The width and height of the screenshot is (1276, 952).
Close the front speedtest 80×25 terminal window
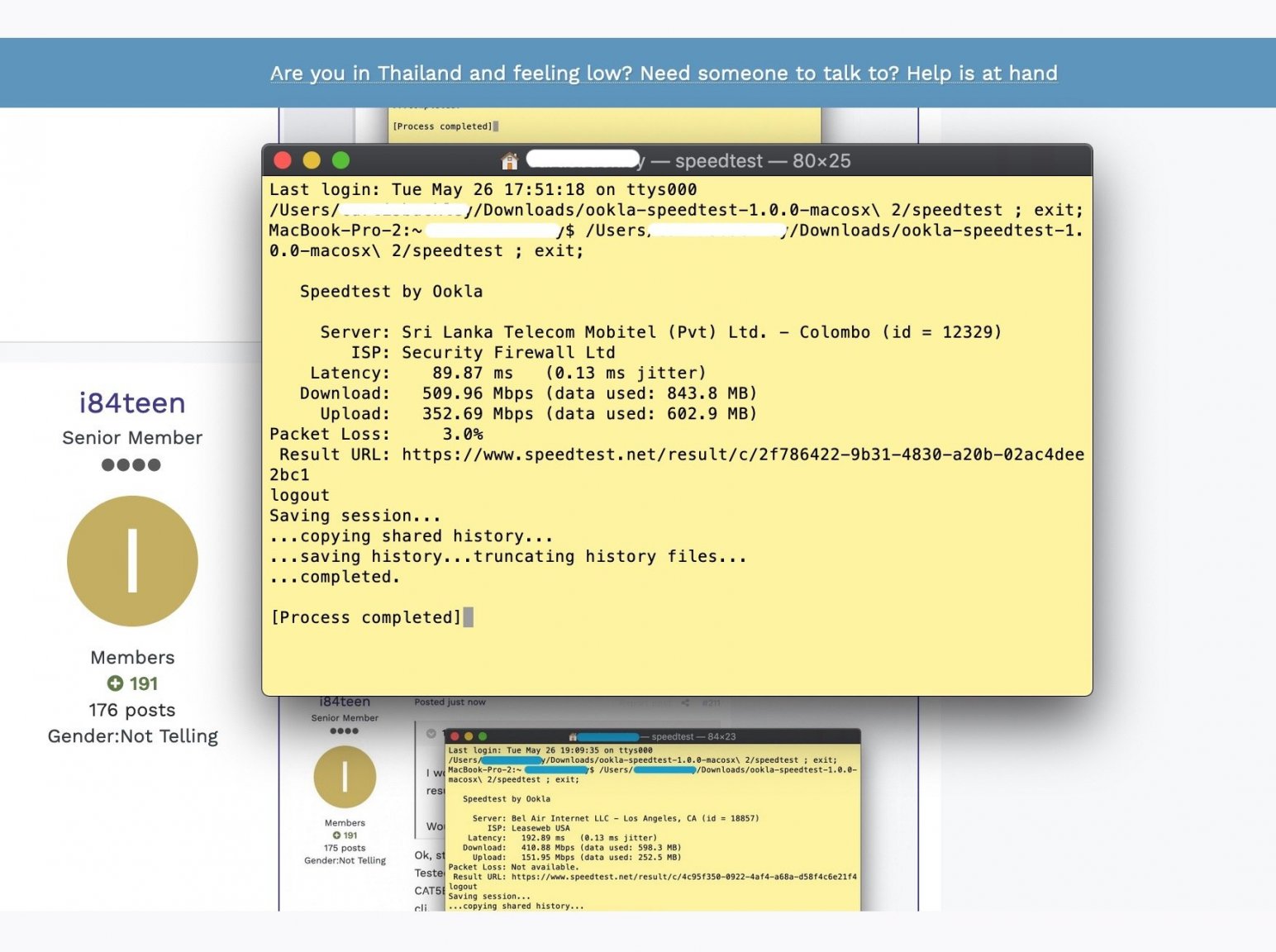[283, 160]
